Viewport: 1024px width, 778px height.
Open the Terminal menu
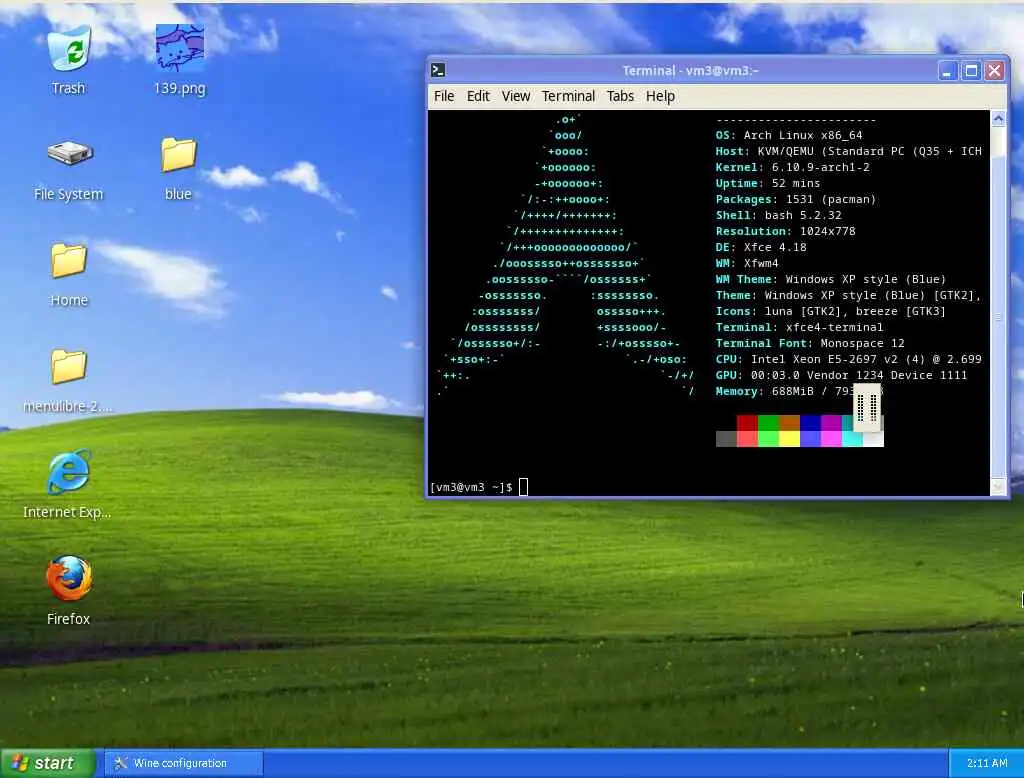click(x=568, y=96)
